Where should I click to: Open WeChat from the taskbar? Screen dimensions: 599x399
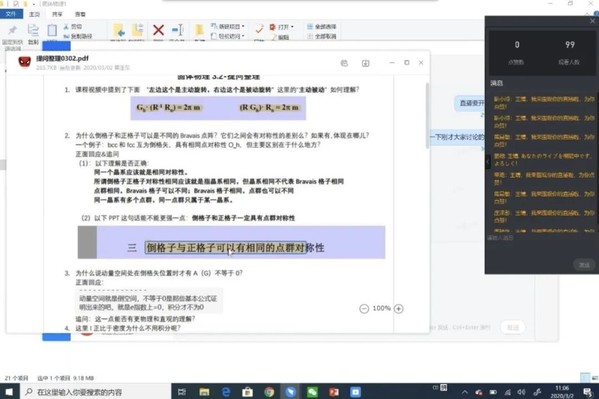point(312,392)
